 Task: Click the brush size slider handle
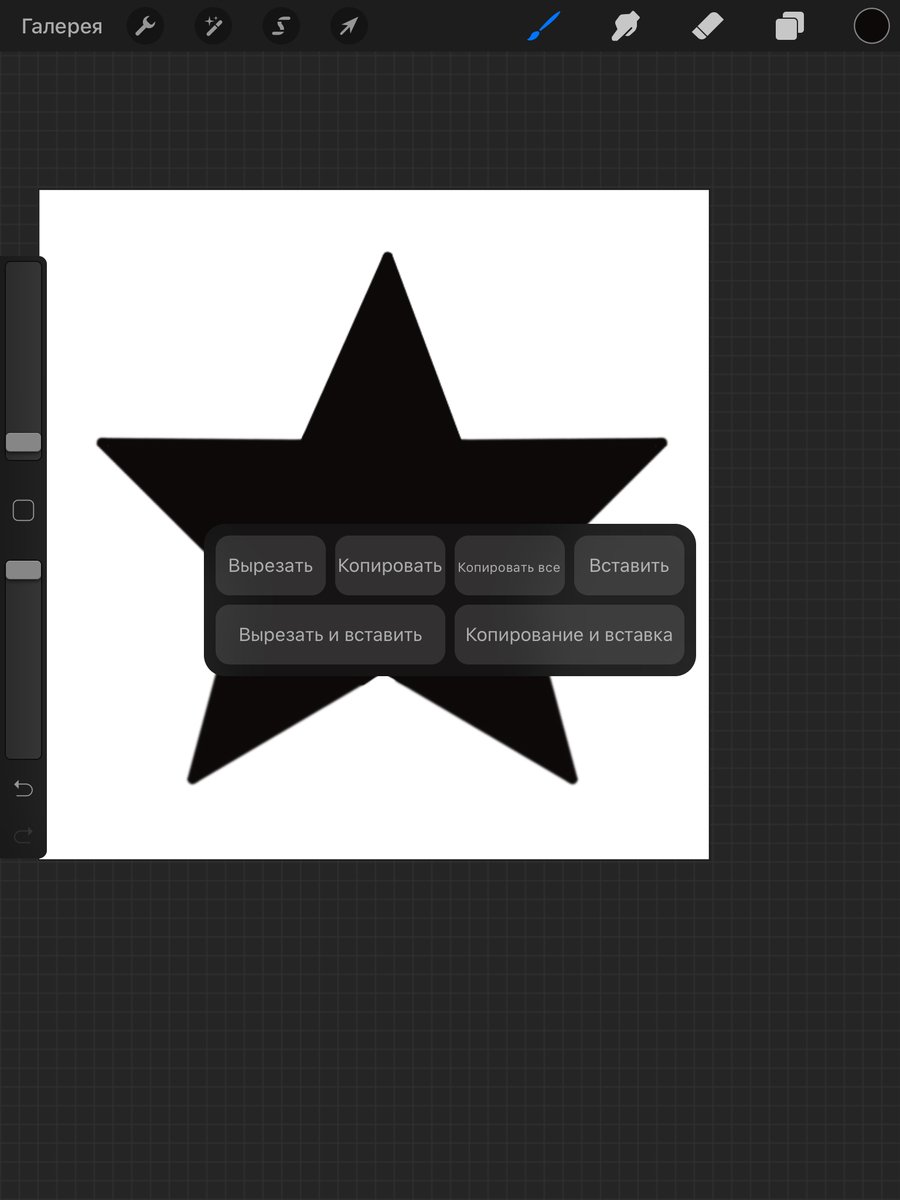tap(24, 442)
